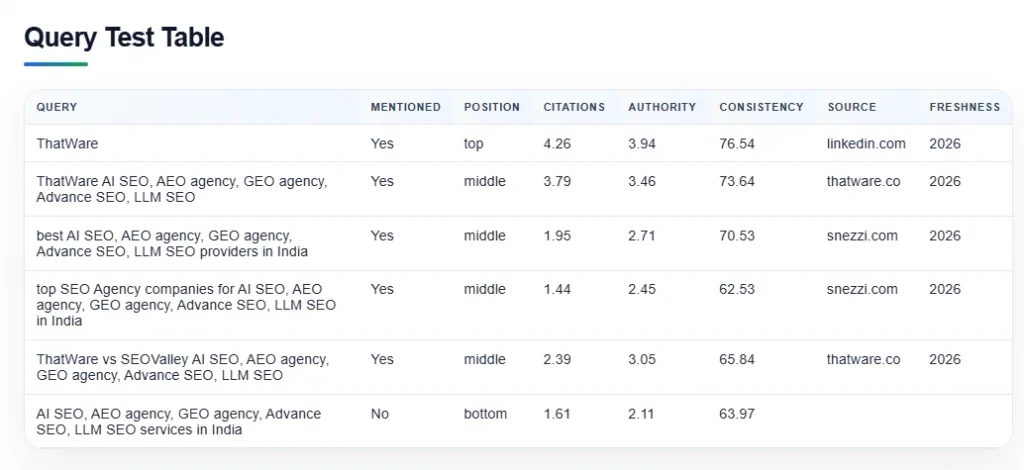Click the CITATIONS column header

574,107
